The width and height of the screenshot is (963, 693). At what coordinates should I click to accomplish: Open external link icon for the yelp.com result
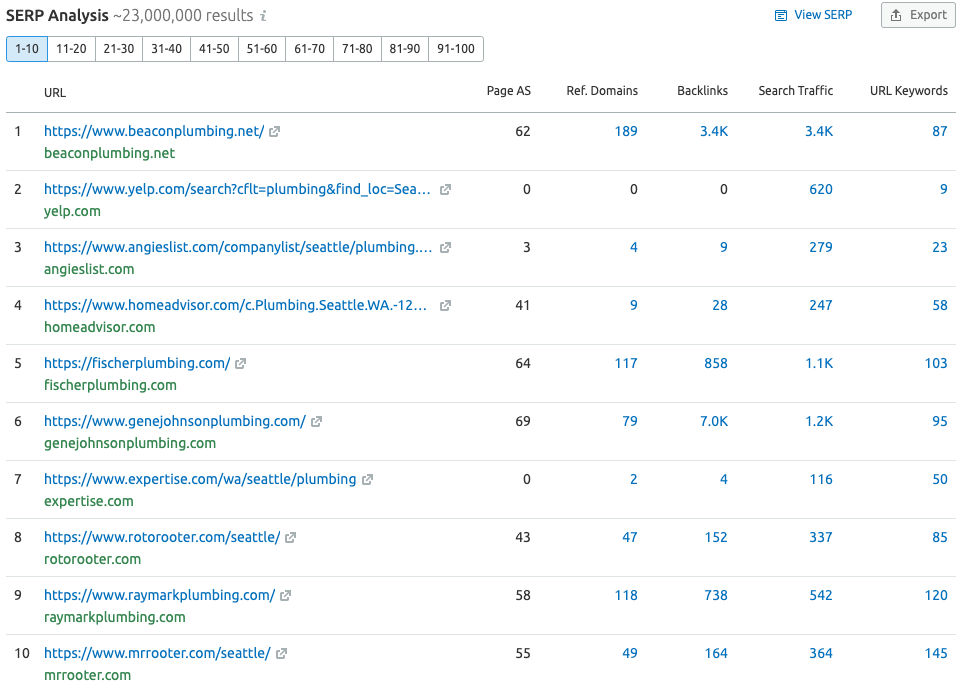445,190
